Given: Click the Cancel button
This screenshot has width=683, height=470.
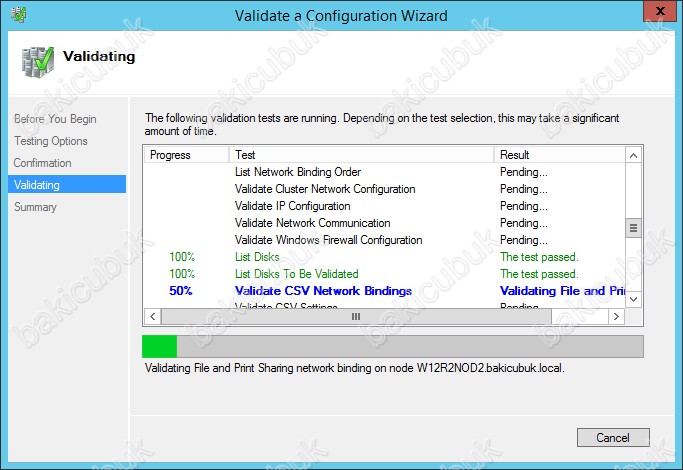Looking at the screenshot, I should click(x=613, y=437).
